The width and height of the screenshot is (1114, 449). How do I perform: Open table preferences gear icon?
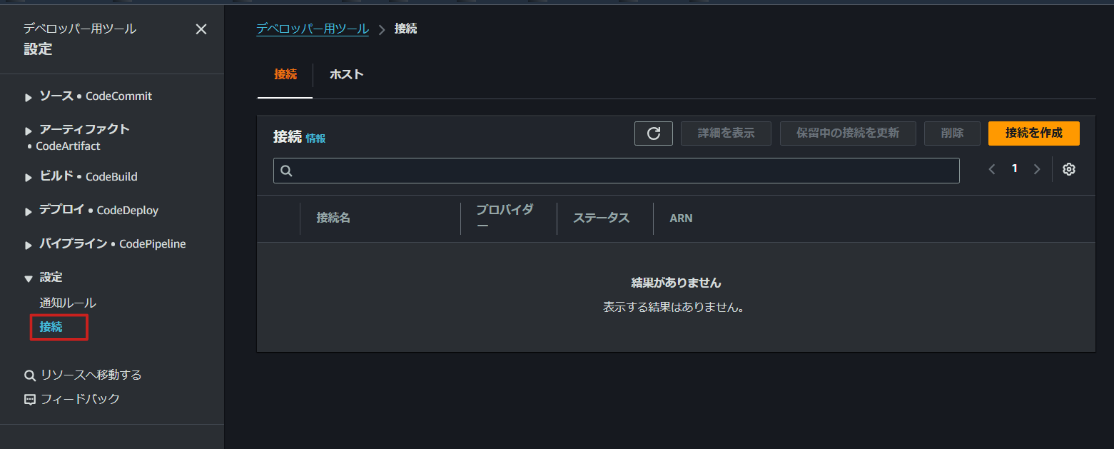click(1069, 169)
